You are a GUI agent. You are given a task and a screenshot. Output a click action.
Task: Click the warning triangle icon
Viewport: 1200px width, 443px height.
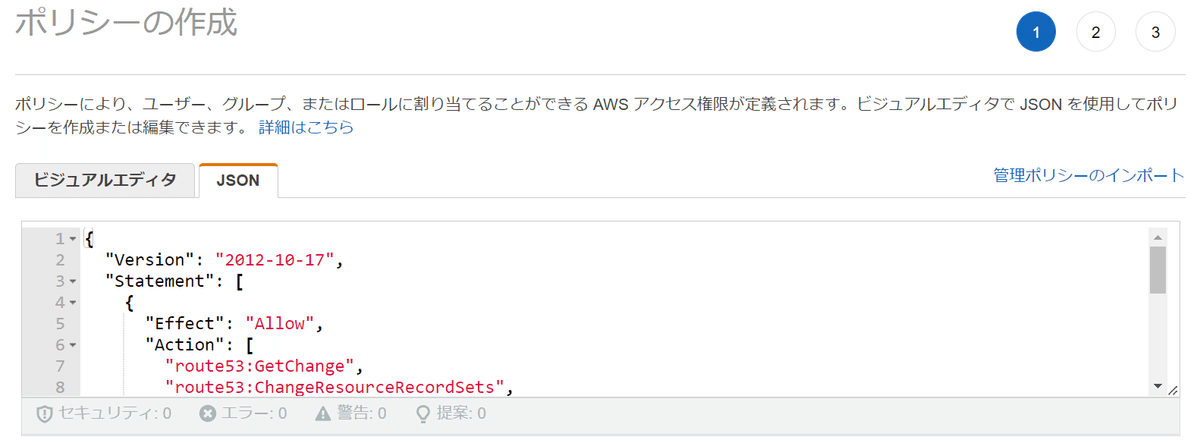pos(323,413)
